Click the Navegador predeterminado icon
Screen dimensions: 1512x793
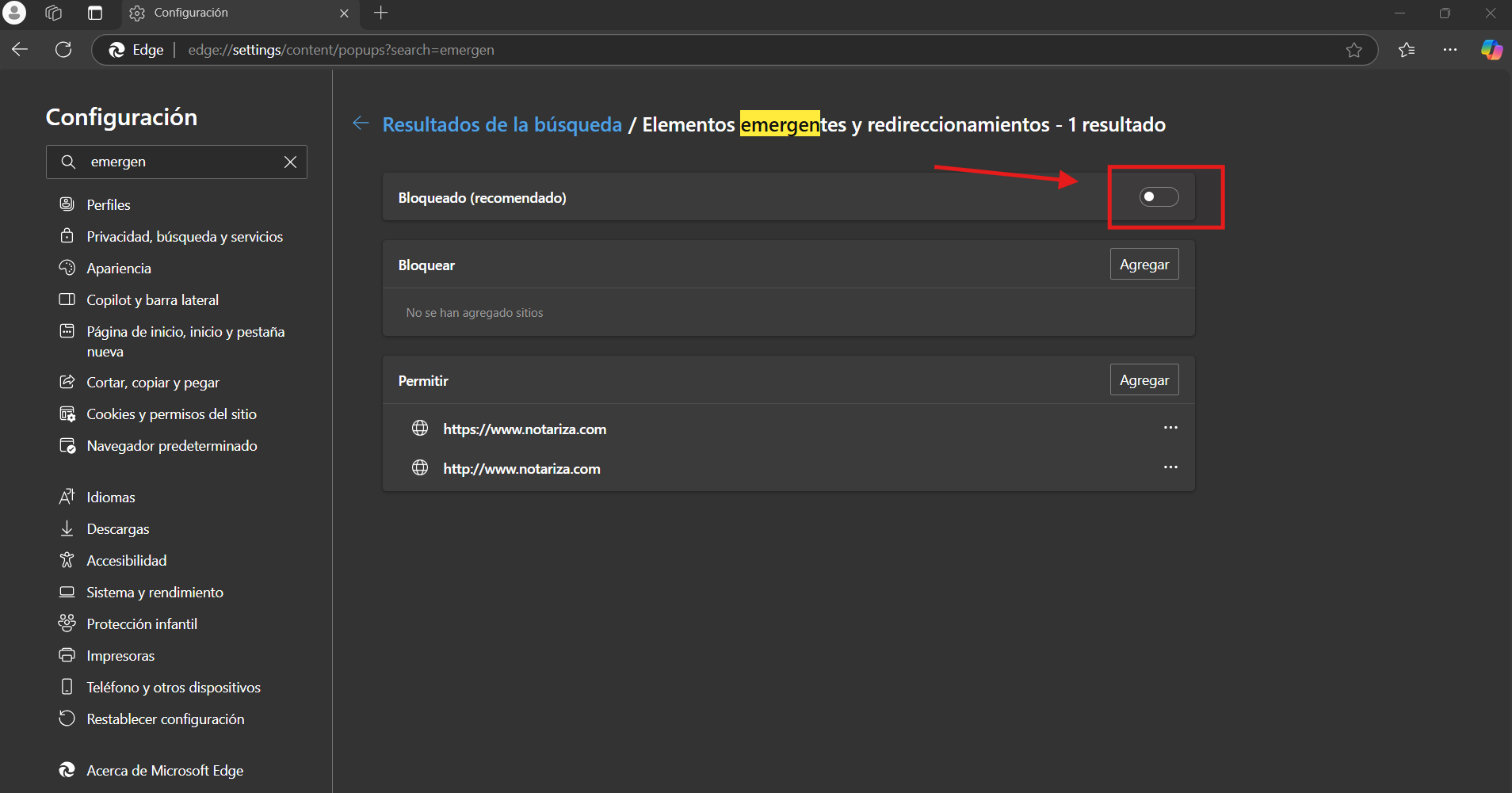point(67,445)
